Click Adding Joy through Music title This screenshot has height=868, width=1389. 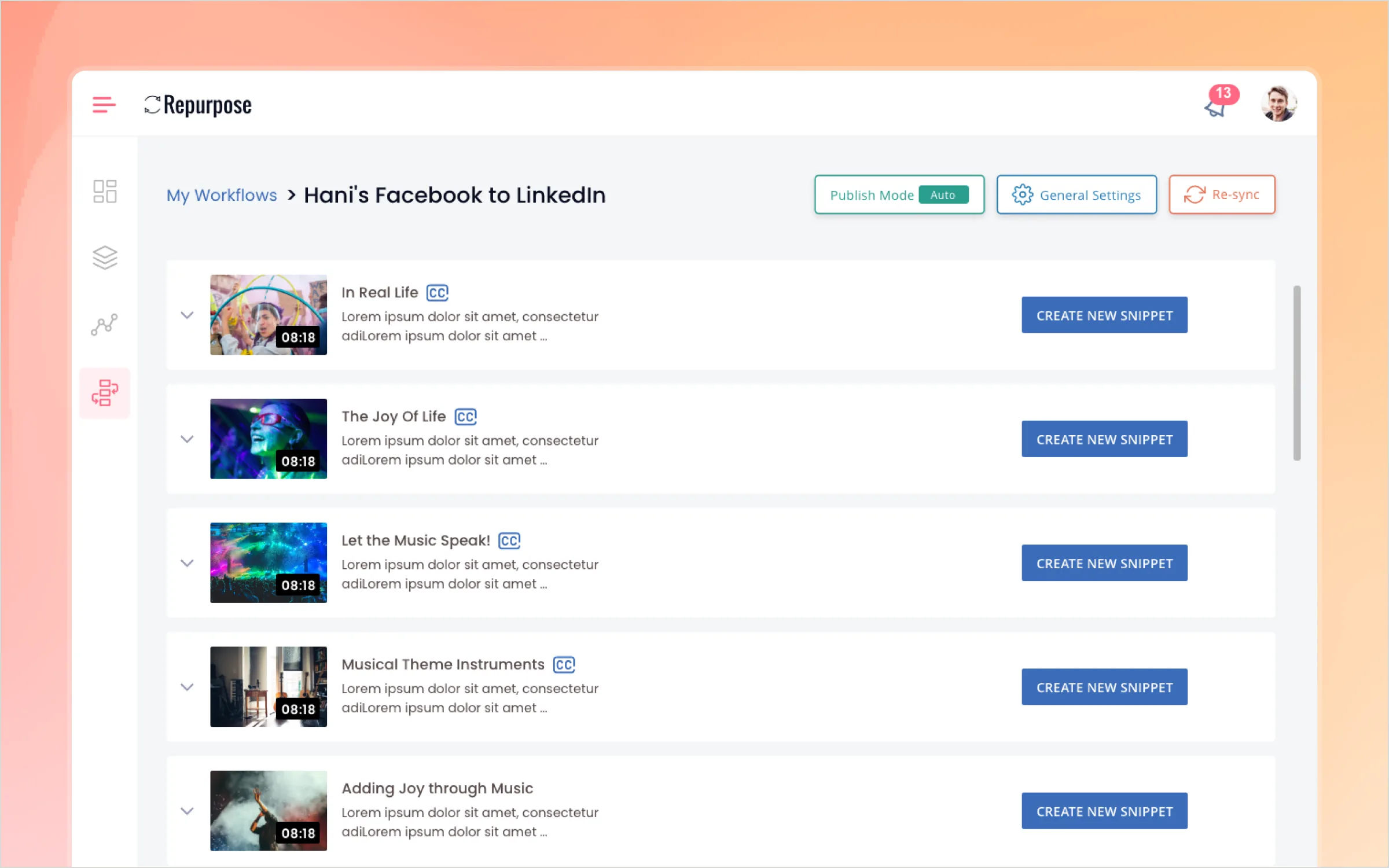pos(437,788)
